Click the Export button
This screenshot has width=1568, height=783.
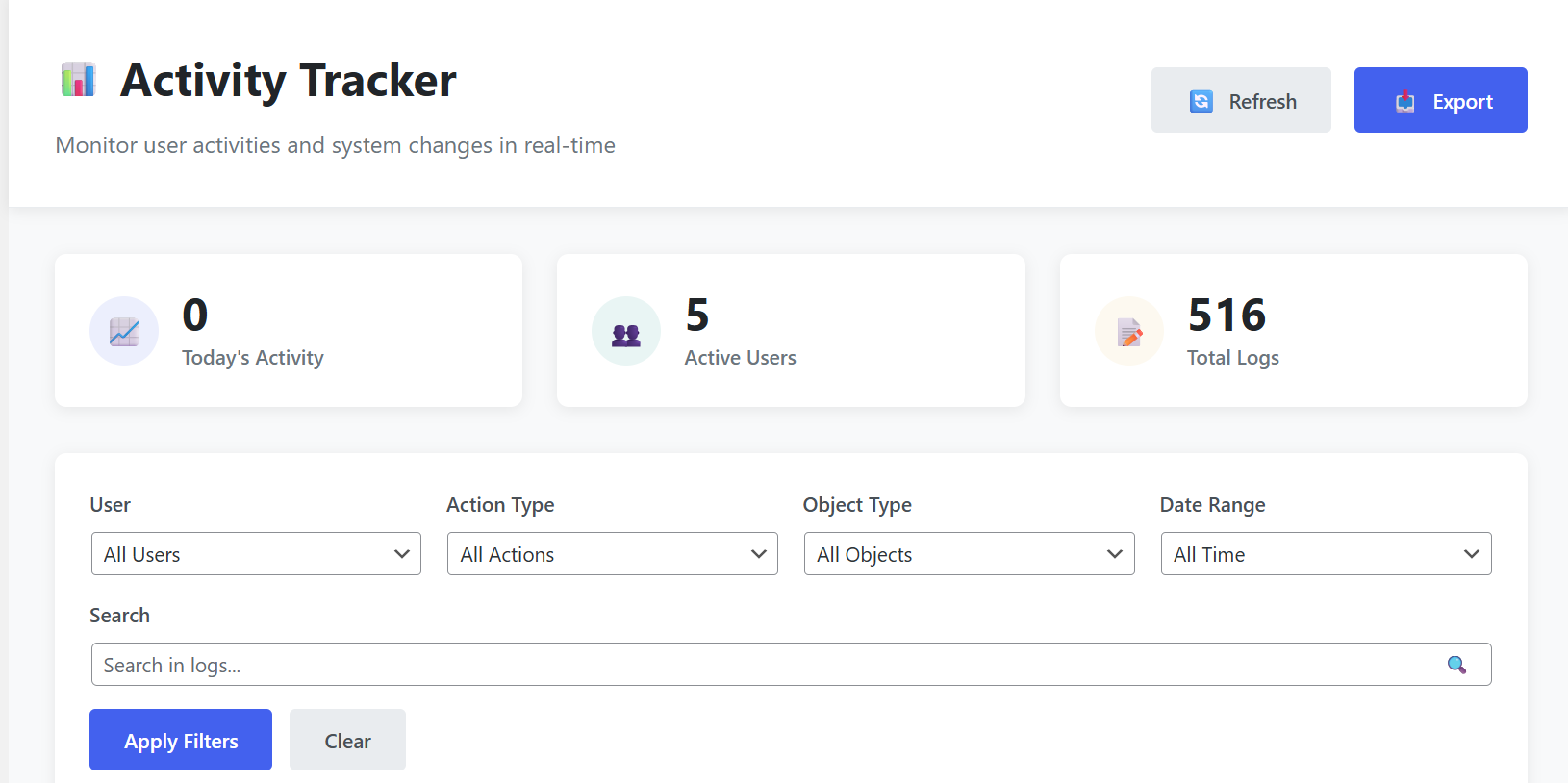click(1440, 100)
